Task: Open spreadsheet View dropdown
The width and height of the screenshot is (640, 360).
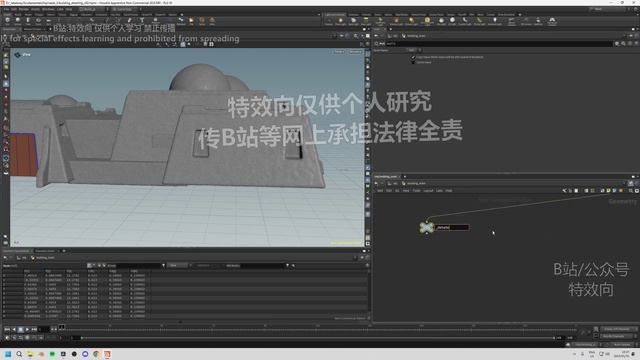Action: coord(178,265)
